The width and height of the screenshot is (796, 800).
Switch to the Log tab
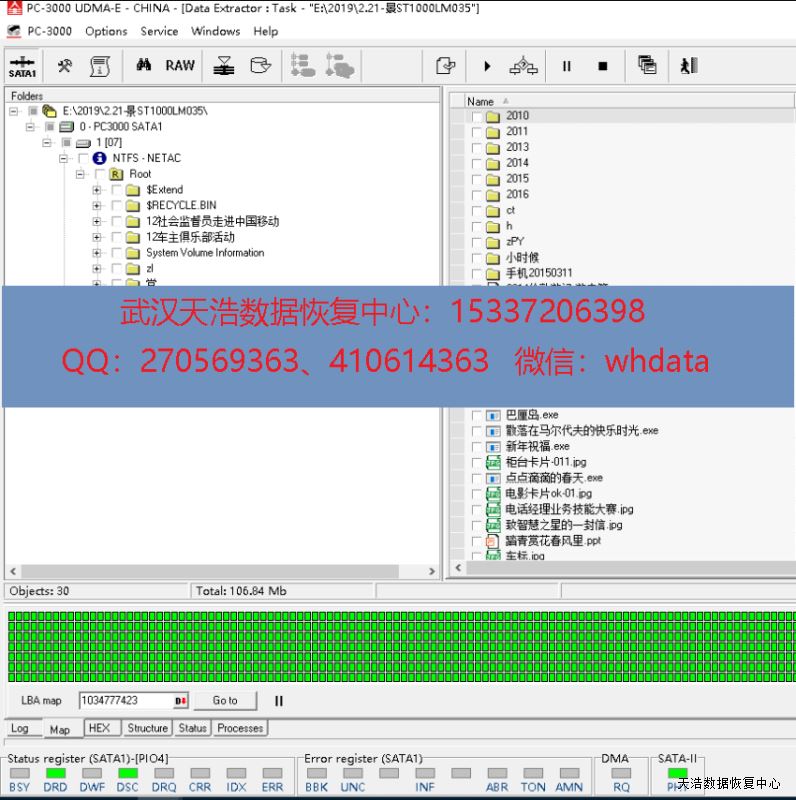click(20, 728)
